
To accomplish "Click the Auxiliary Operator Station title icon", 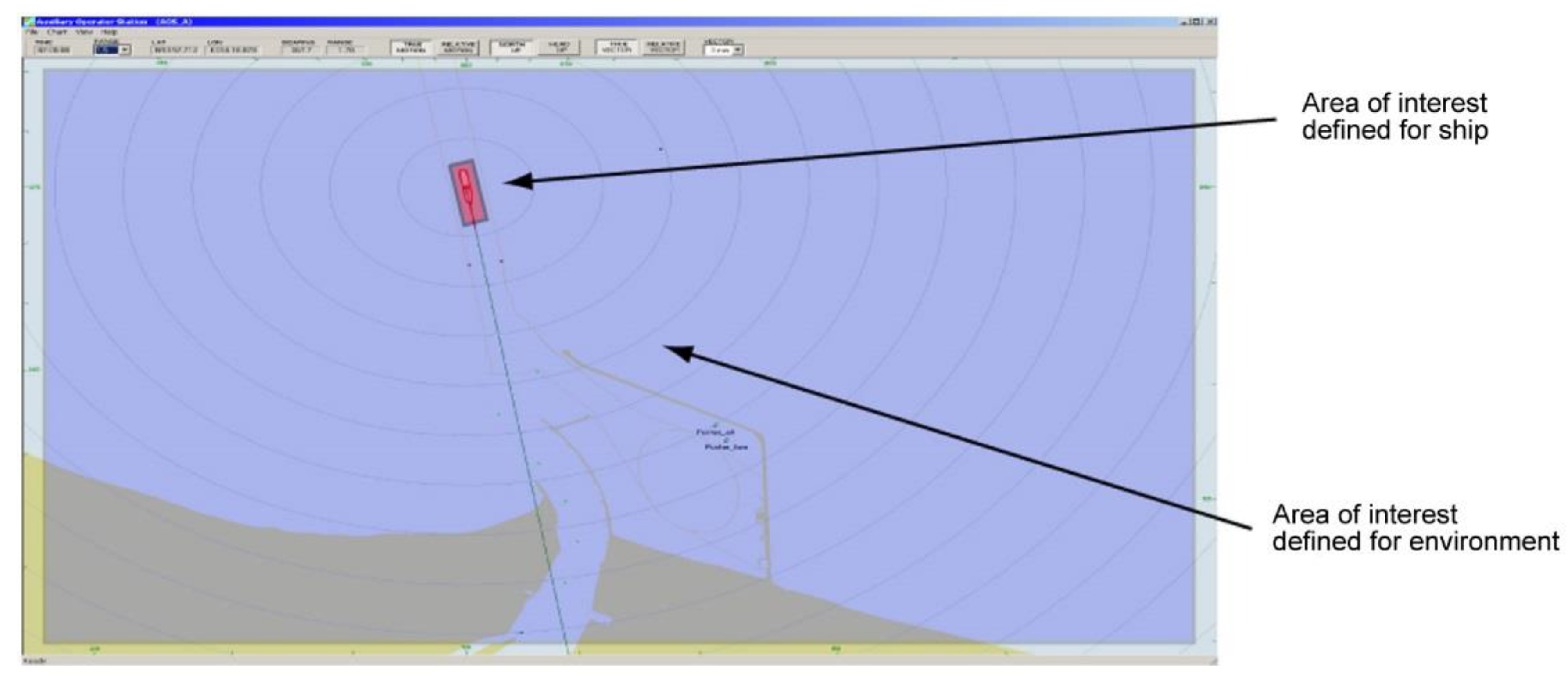I will (x=28, y=22).
